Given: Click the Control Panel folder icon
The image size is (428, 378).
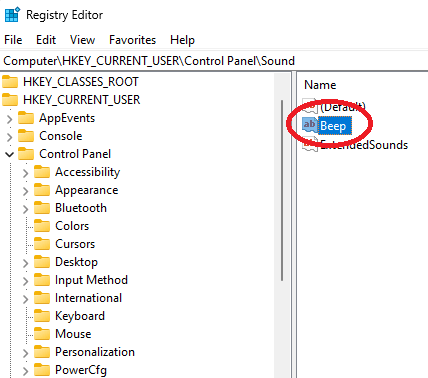Looking at the screenshot, I should click(26, 154).
